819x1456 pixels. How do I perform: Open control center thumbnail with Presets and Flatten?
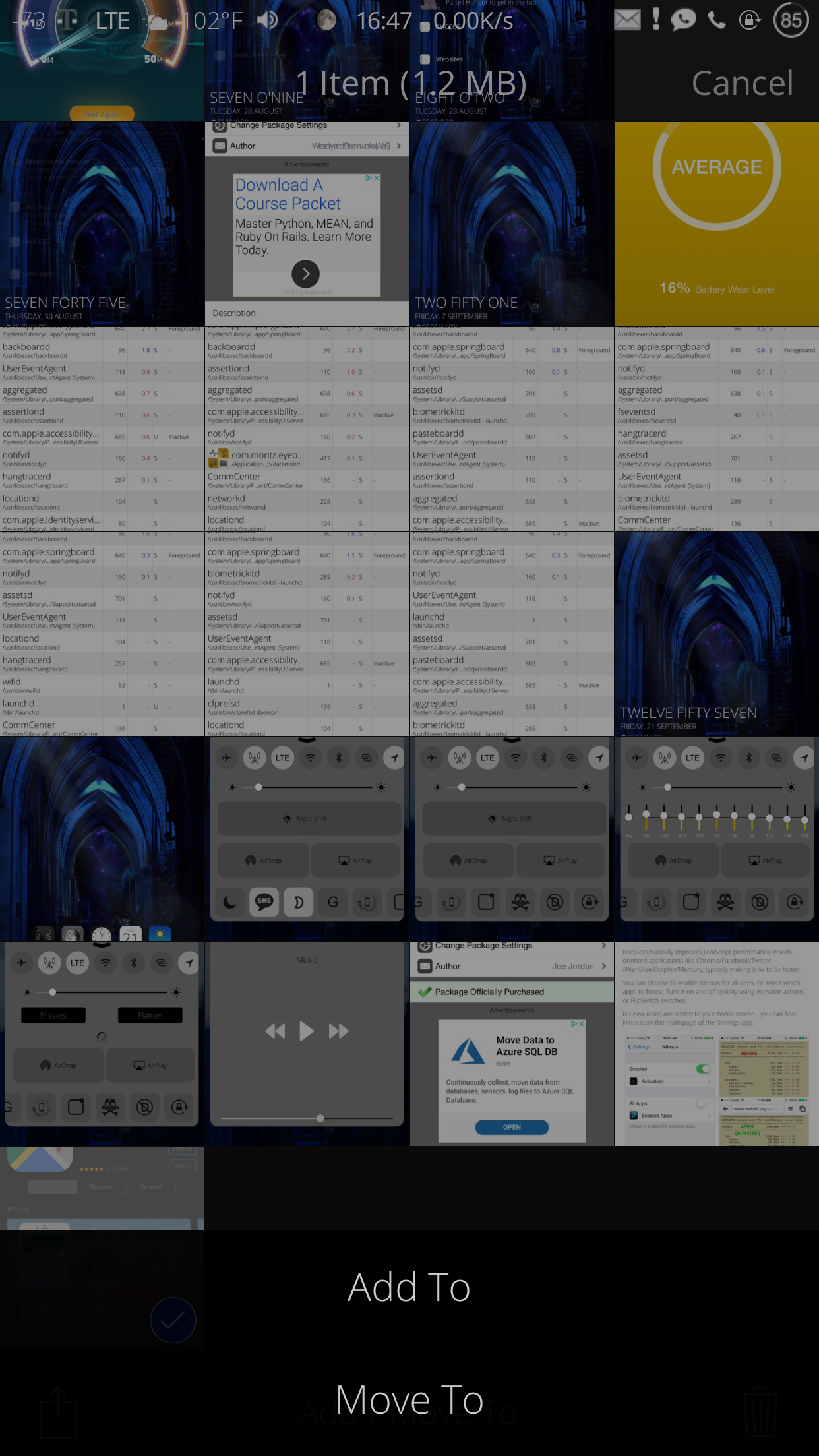(x=102, y=1044)
